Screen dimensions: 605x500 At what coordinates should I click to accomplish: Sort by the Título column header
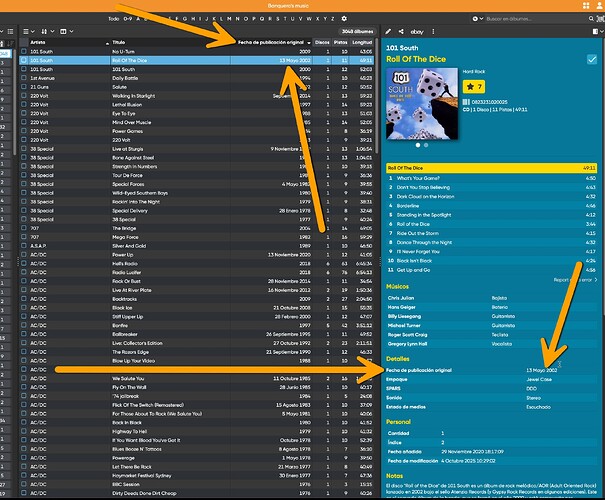(x=170, y=42)
